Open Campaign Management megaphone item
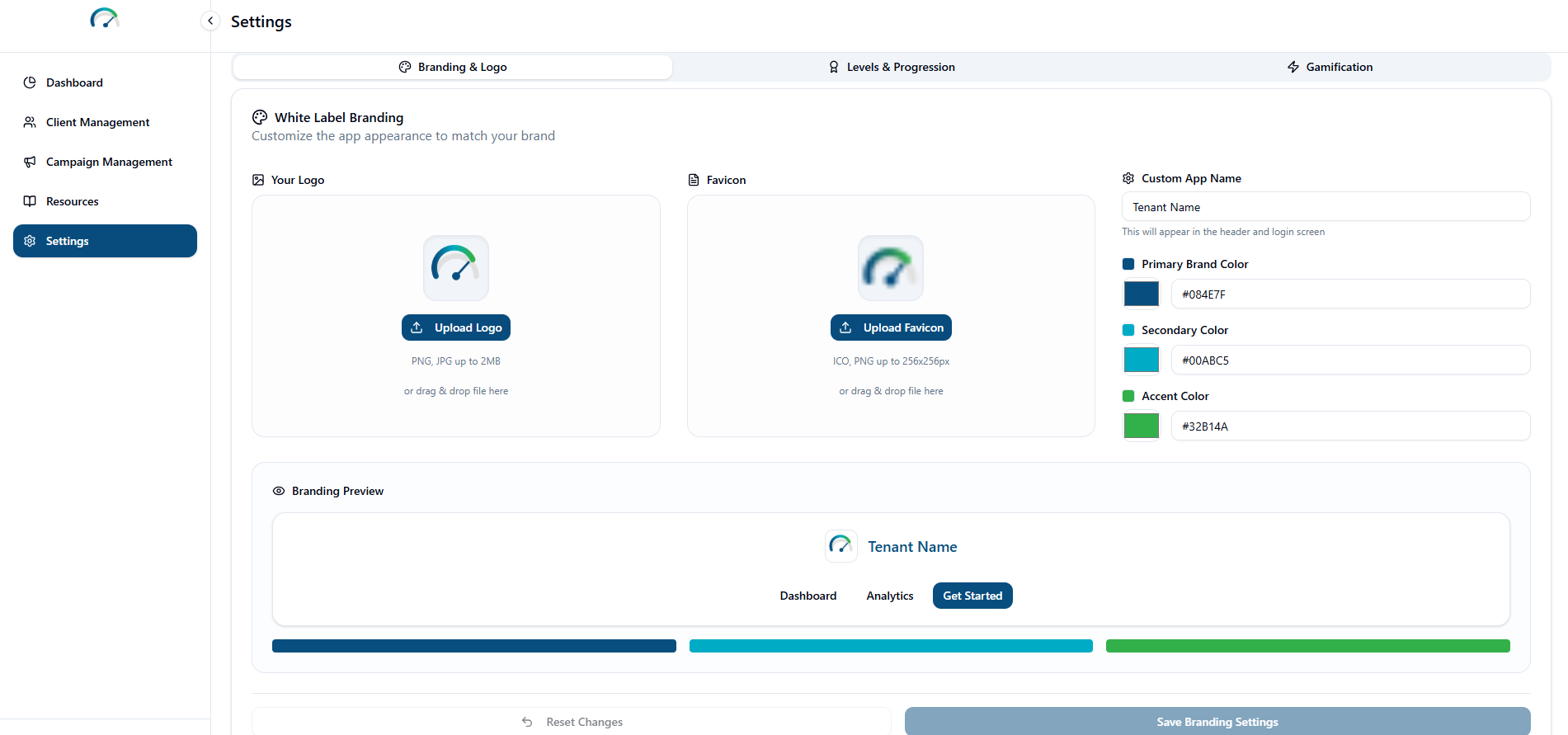 tap(109, 162)
